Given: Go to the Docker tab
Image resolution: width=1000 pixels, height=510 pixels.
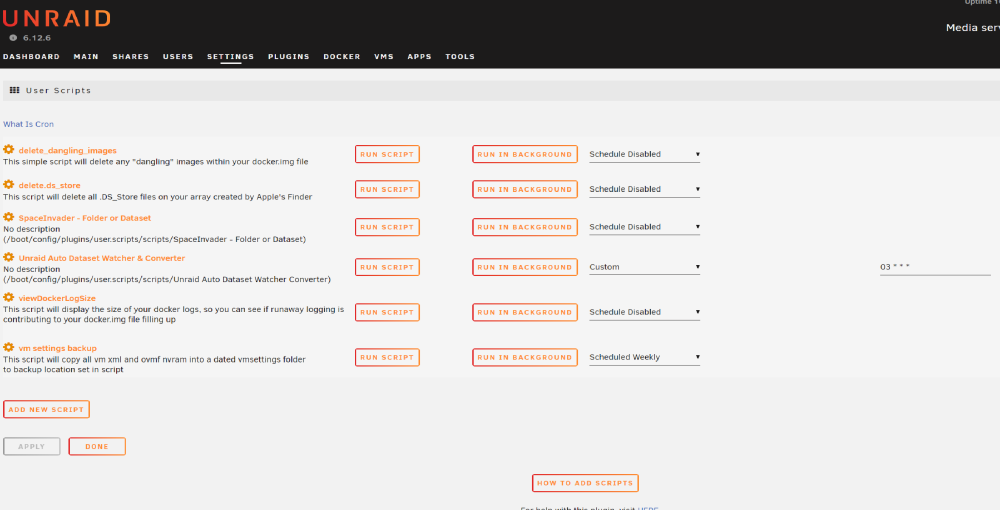Looking at the screenshot, I should 342,57.
